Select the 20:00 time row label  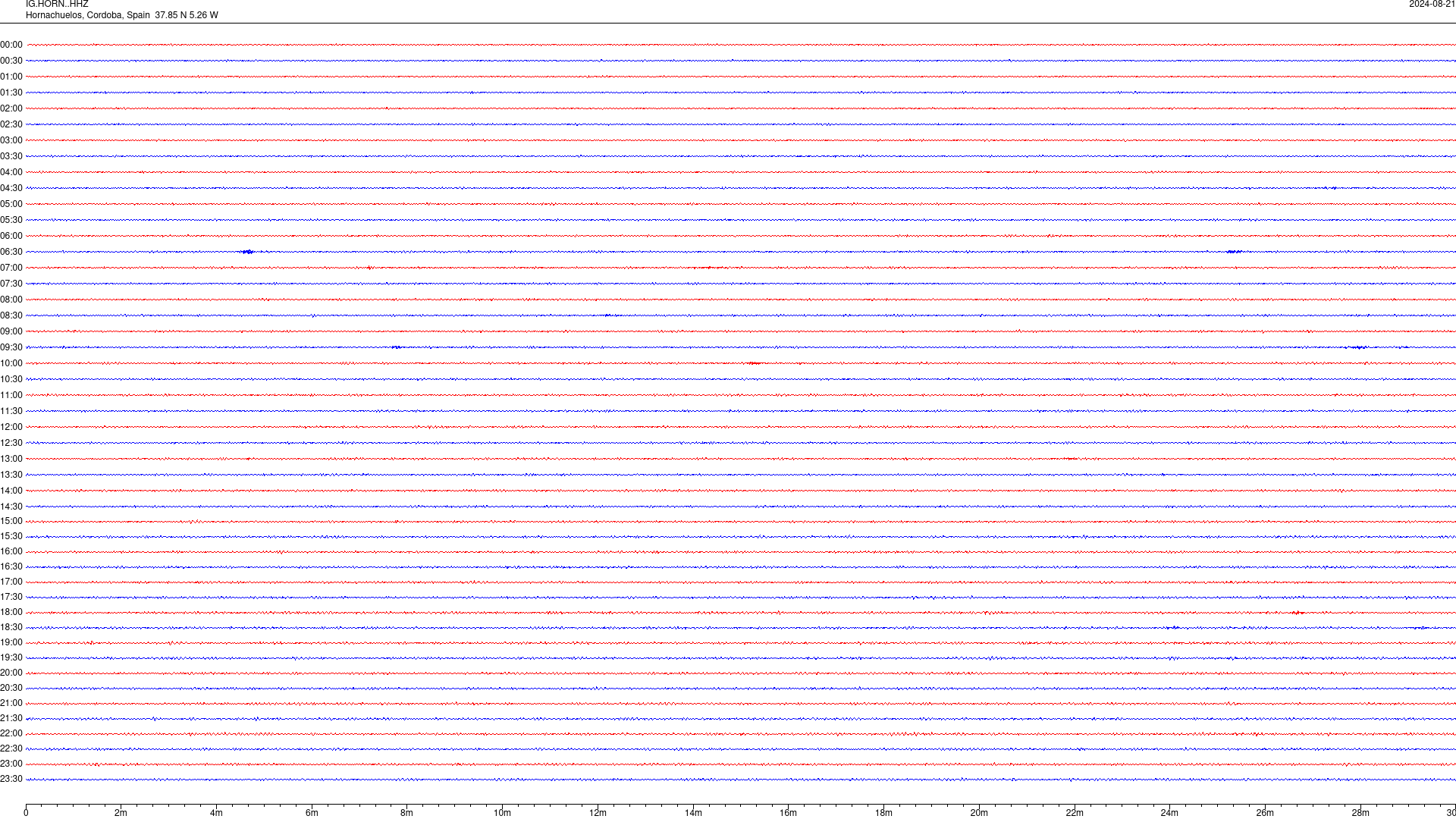pyautogui.click(x=11, y=673)
